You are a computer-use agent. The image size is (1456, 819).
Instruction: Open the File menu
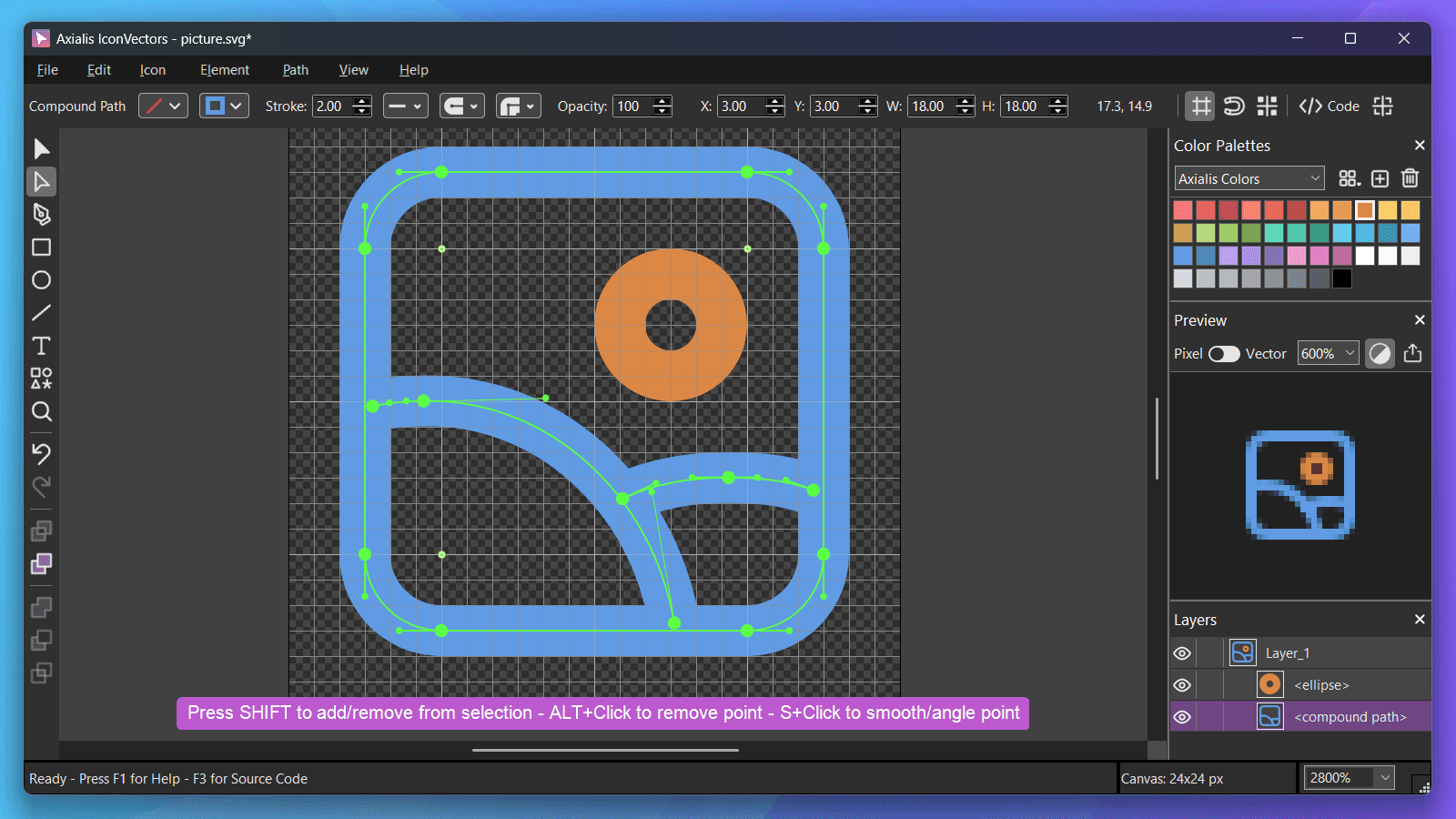click(47, 70)
